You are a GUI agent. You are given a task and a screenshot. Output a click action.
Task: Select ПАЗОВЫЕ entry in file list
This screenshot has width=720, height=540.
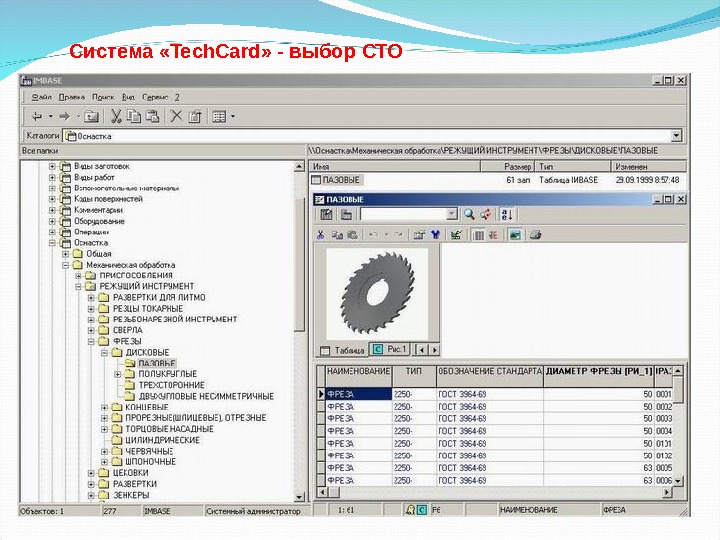341,180
